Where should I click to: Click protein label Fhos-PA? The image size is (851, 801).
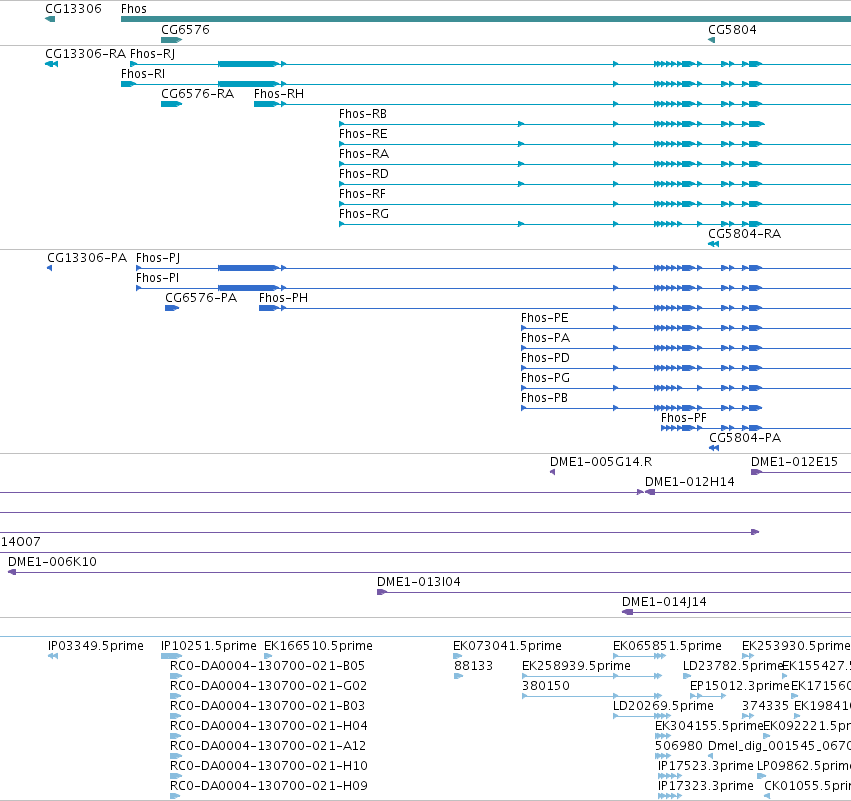(545, 338)
